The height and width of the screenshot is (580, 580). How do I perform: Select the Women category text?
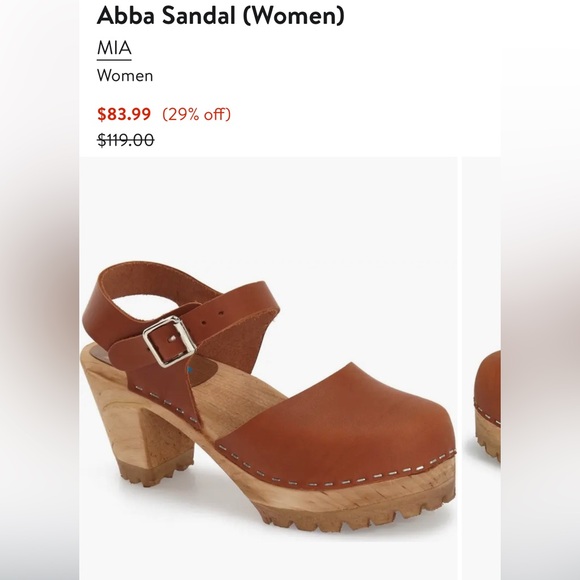(x=125, y=76)
